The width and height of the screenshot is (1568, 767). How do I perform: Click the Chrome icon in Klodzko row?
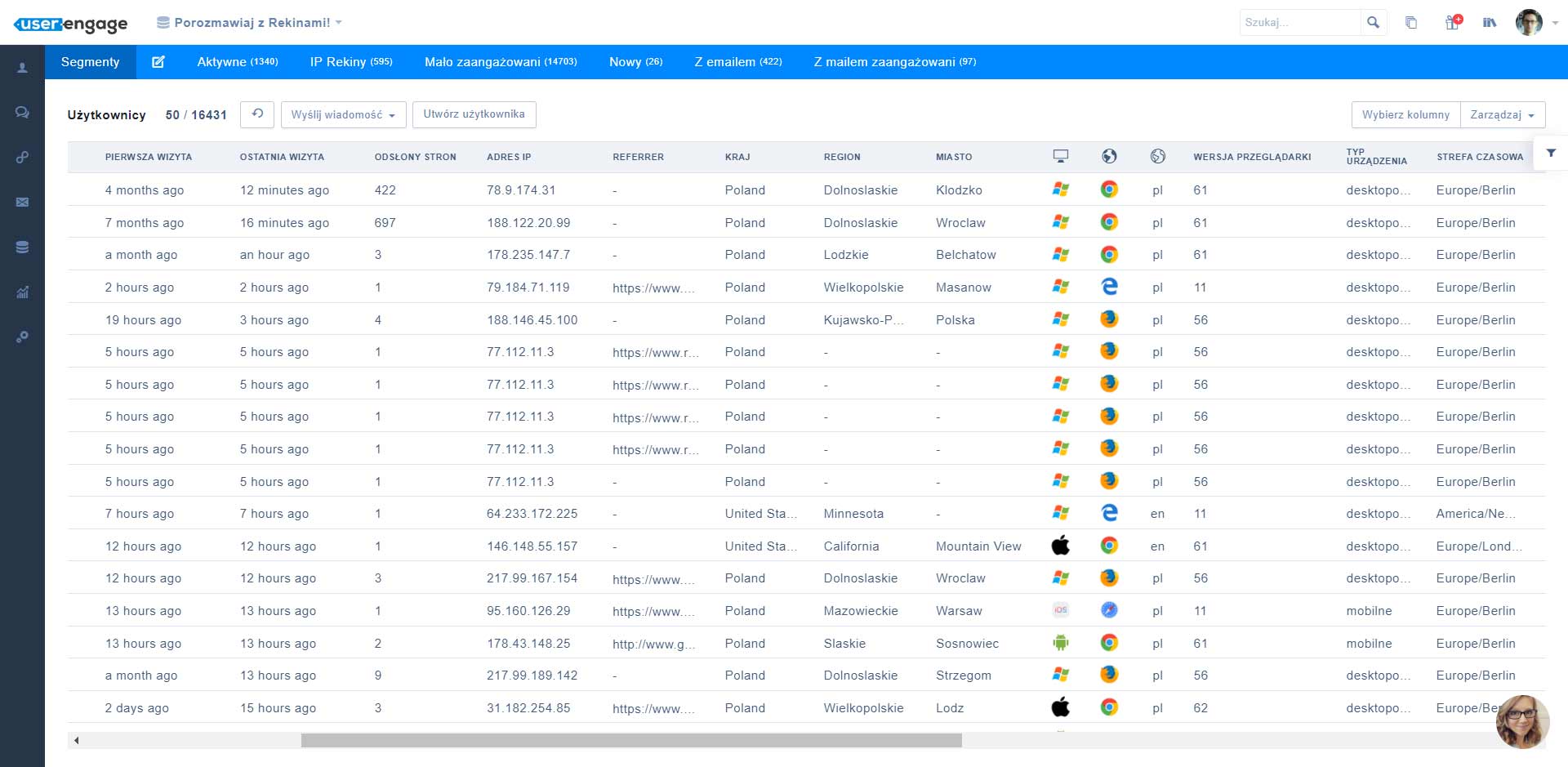(x=1109, y=190)
